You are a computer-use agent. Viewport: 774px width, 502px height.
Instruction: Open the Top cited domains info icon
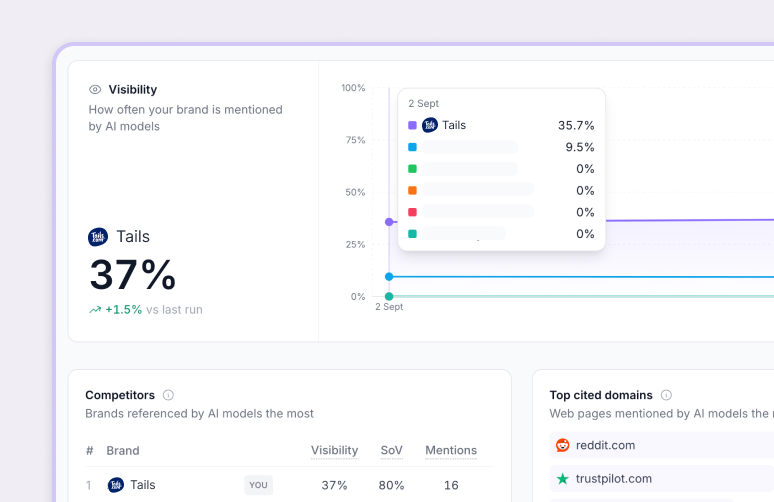pyautogui.click(x=666, y=395)
